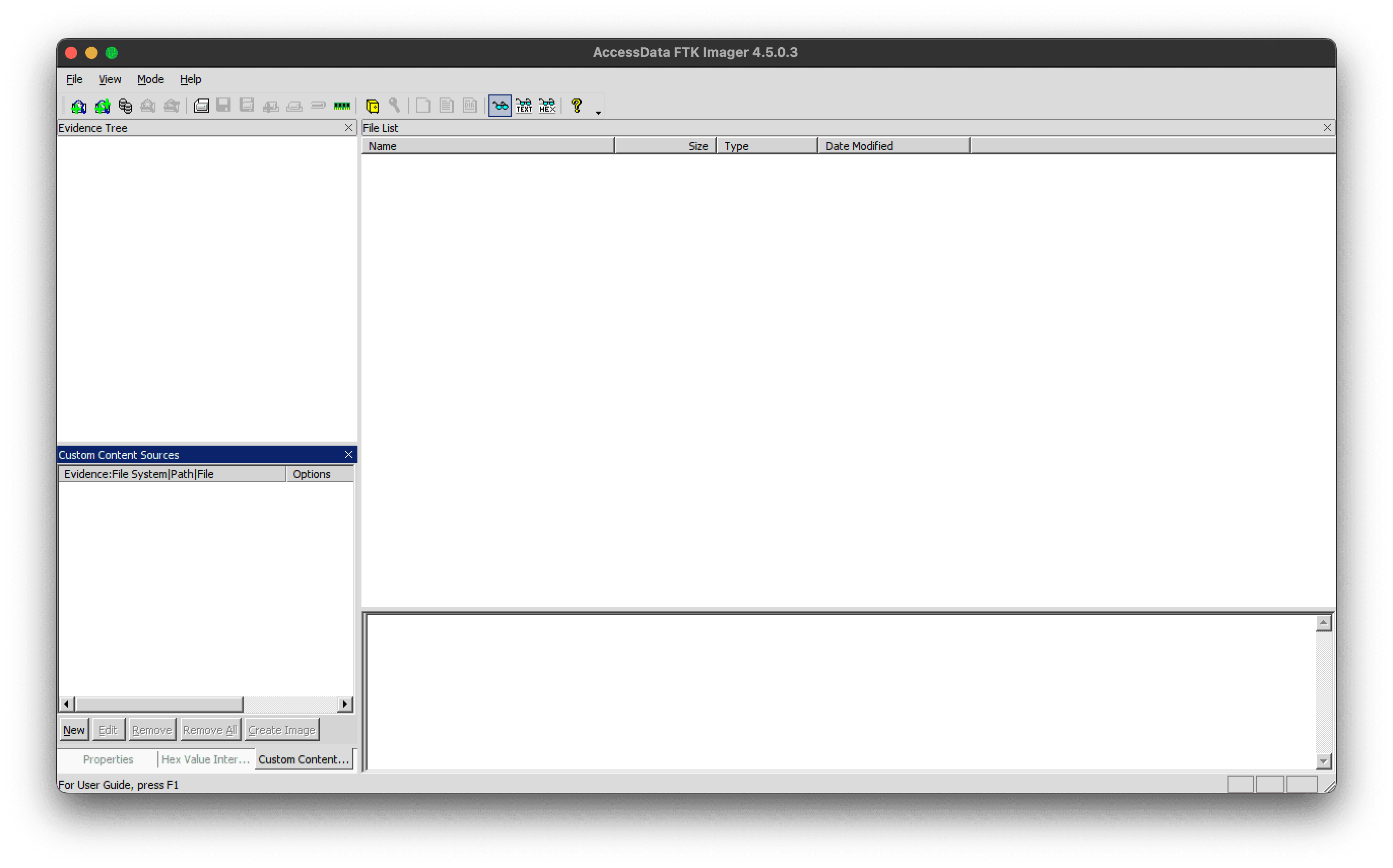
Task: Click Add to Custom Content Image icon
Action: pos(271,106)
